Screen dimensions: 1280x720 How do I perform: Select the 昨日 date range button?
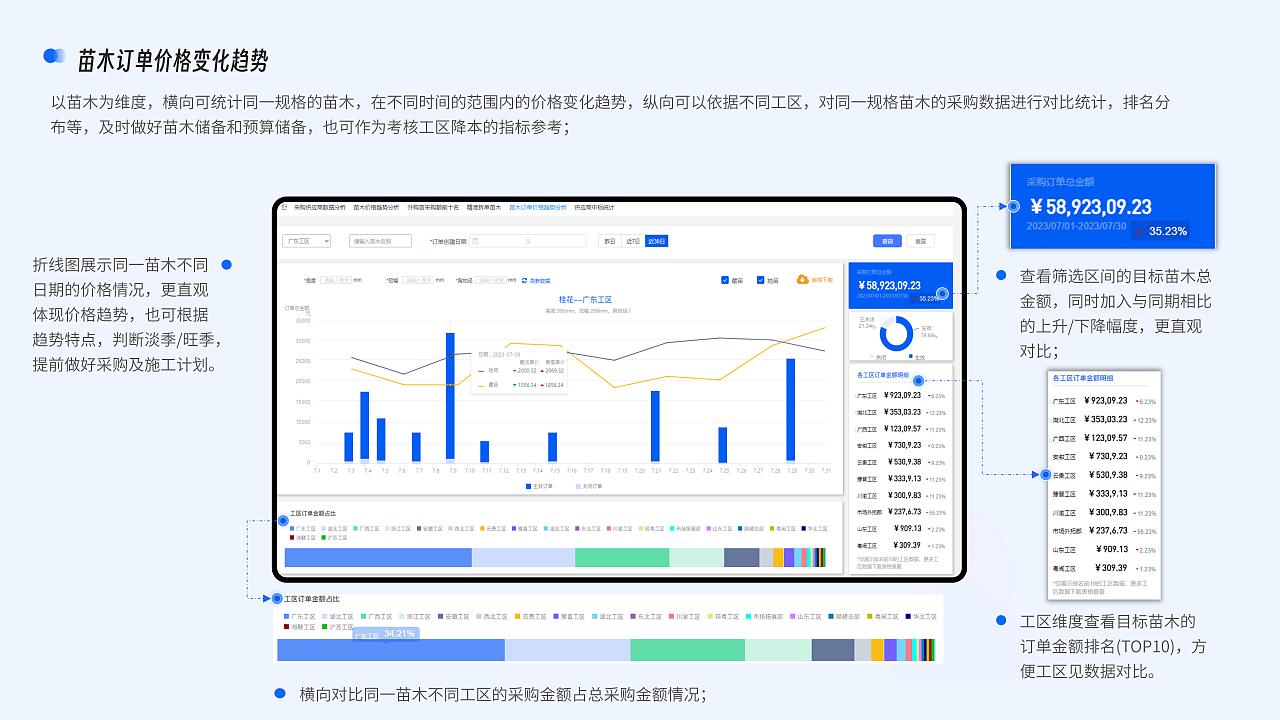pyautogui.click(x=609, y=241)
